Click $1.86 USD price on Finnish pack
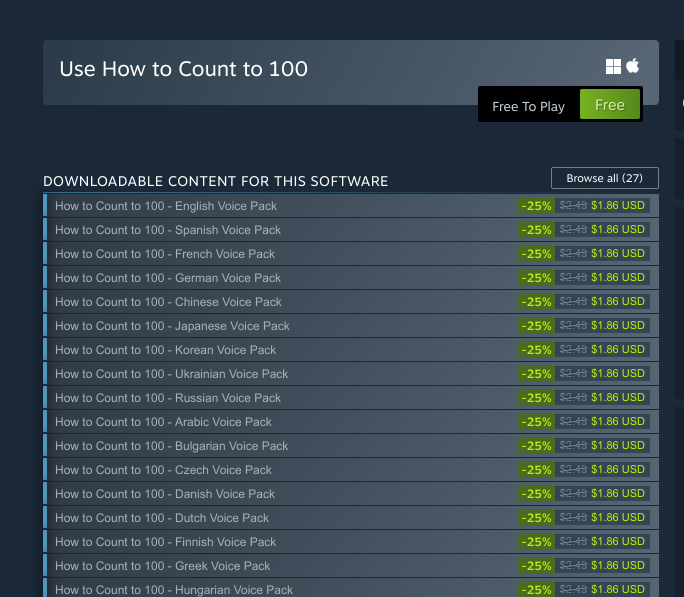Viewport: 684px width, 597px height. 618,541
